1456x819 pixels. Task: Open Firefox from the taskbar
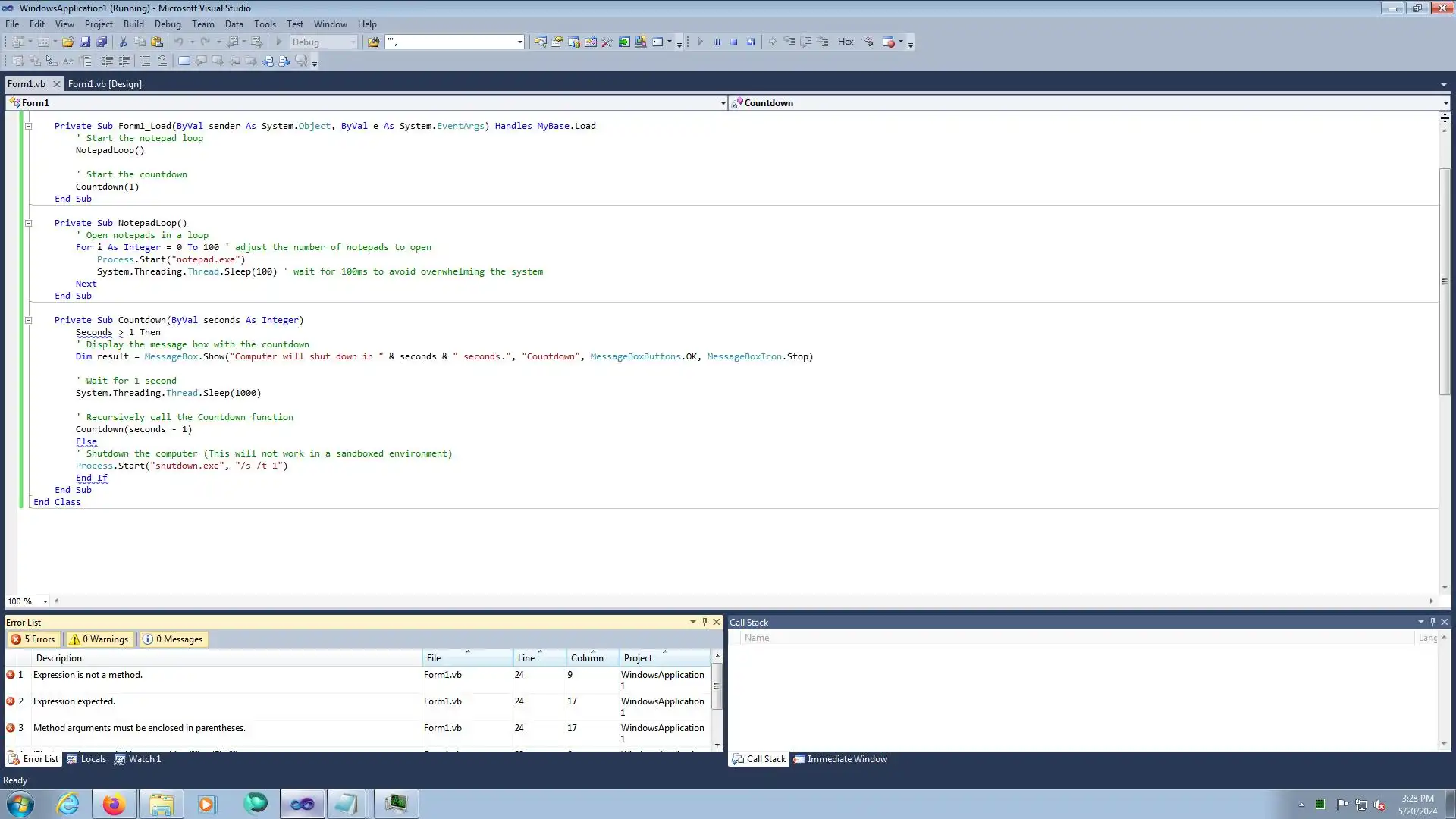point(114,804)
